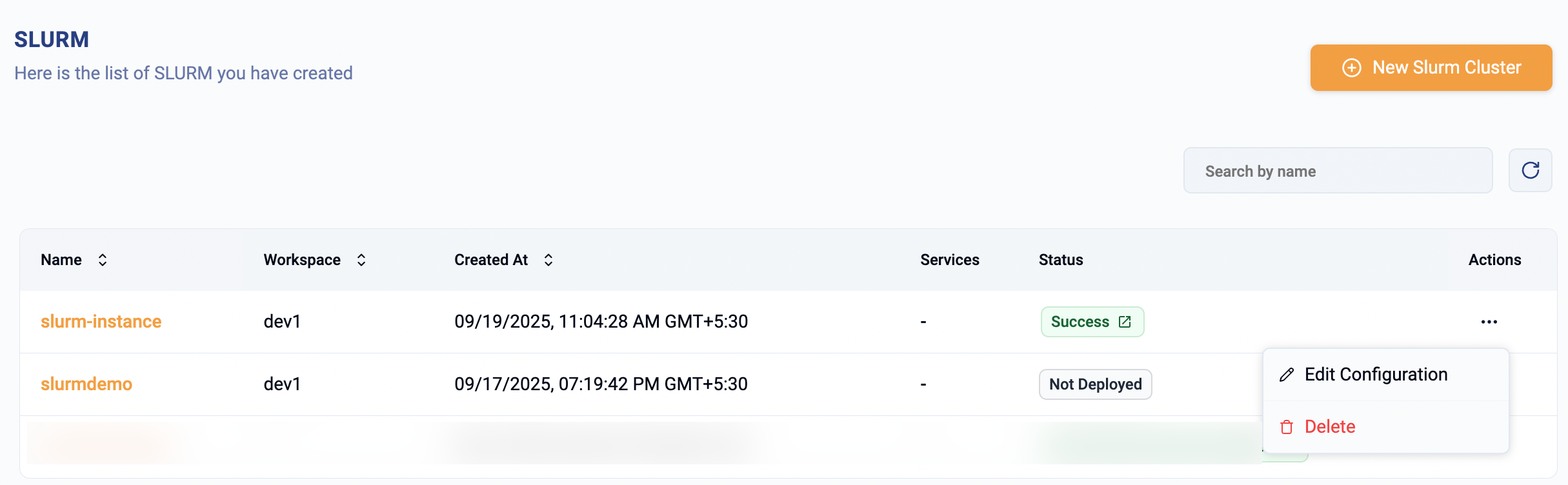Viewport: 1568px width, 485px height.
Task: Click the Status column header
Action: [x=1061, y=260]
